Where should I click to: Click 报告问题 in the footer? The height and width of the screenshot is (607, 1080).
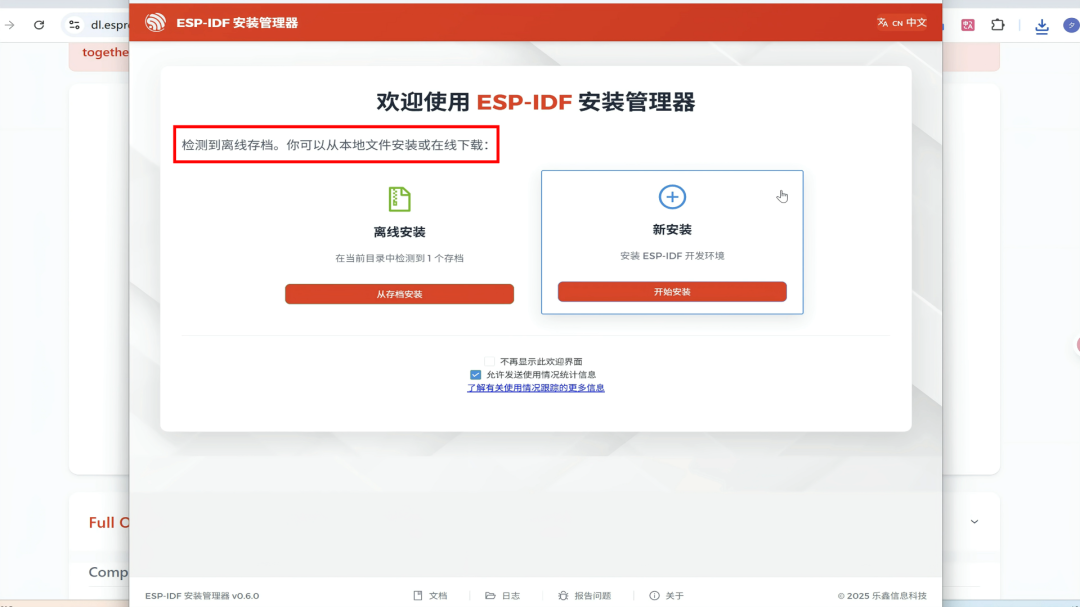click(x=585, y=596)
